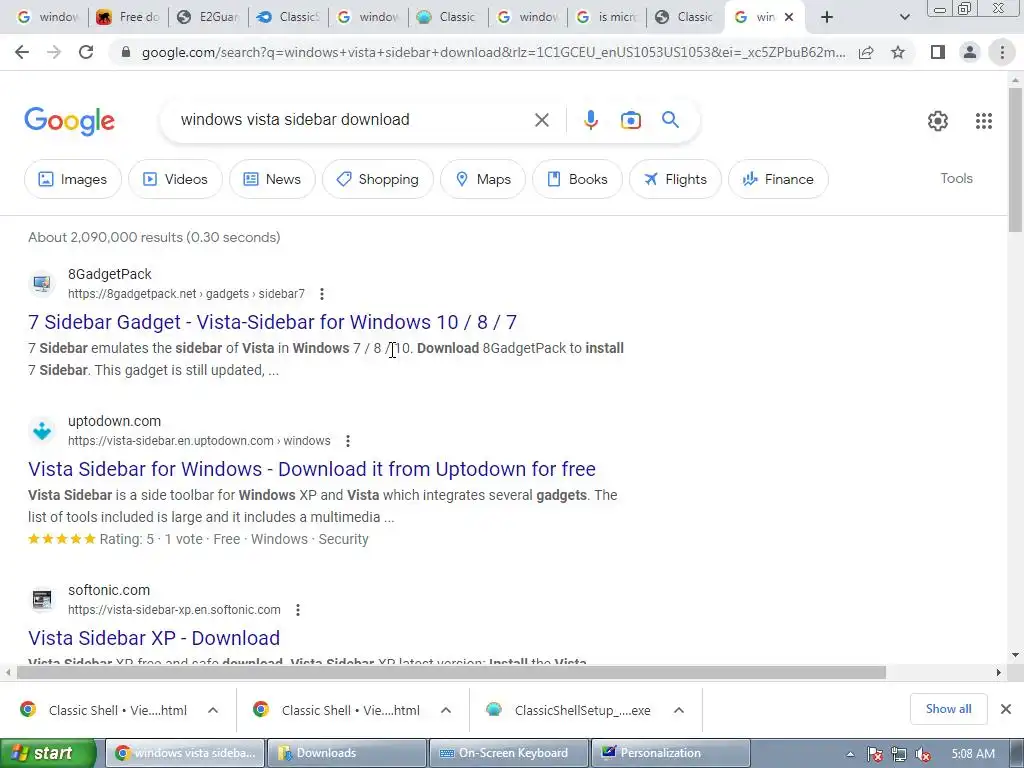Click the 5:08 AM taskbar clock
This screenshot has height=768, width=1024.
pos(973,754)
